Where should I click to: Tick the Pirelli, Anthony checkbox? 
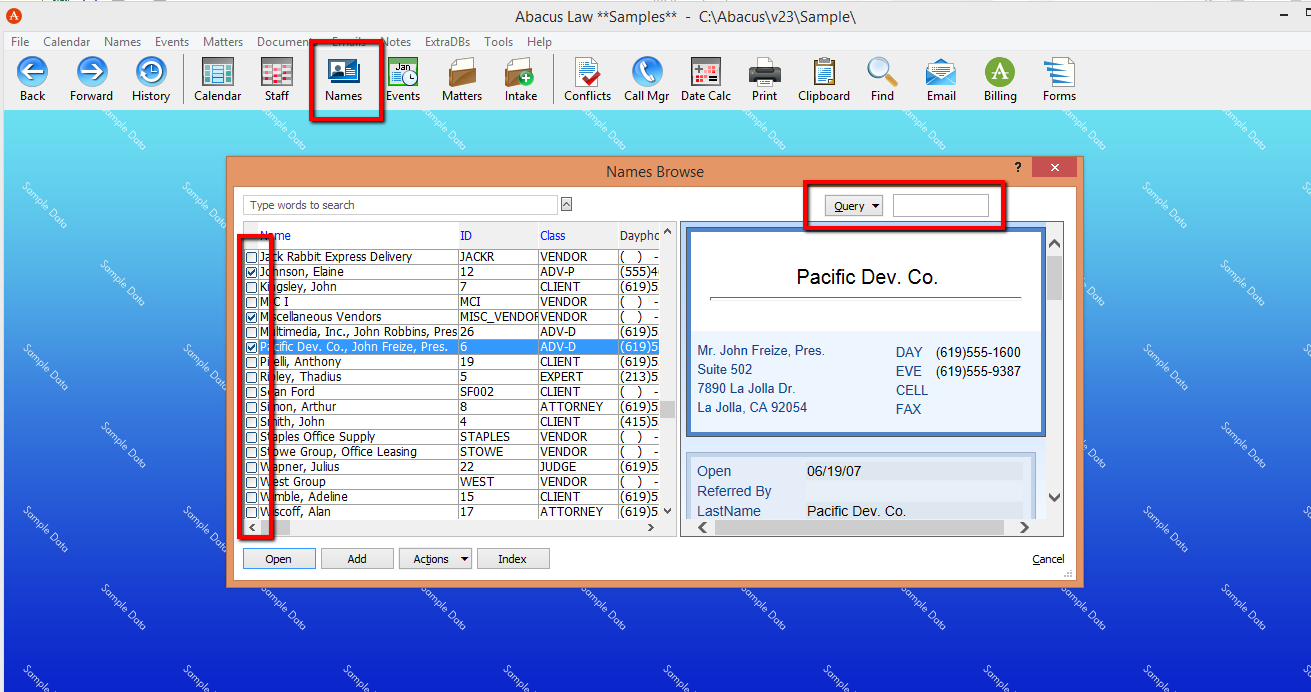point(251,362)
